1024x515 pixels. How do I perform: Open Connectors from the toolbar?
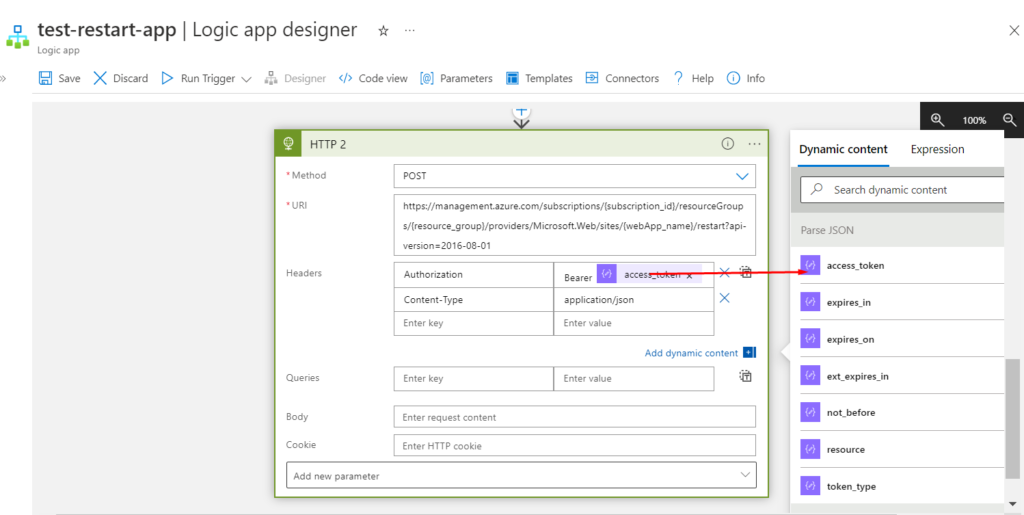[622, 78]
